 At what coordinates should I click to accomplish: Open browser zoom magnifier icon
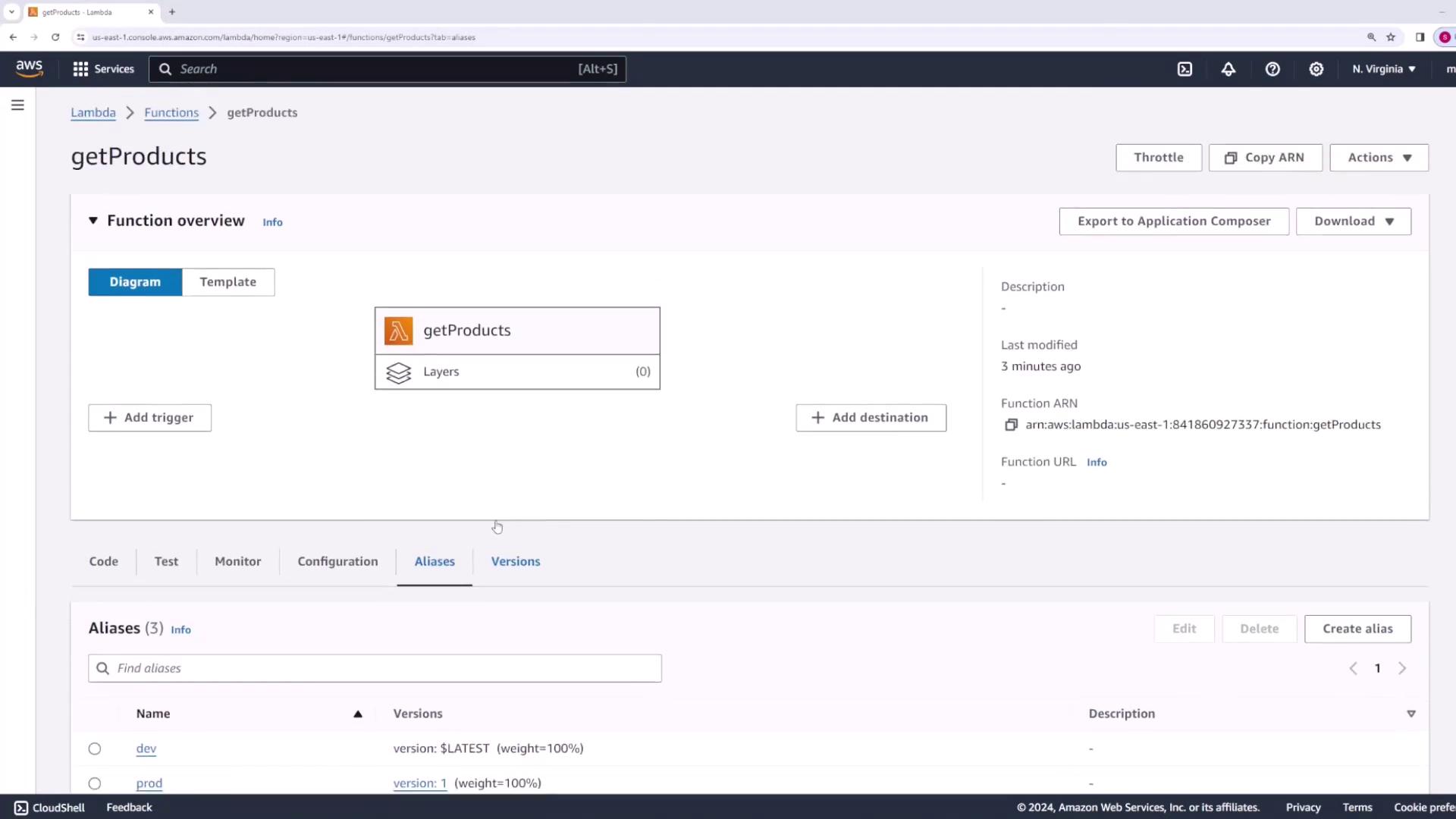pyautogui.click(x=1371, y=37)
